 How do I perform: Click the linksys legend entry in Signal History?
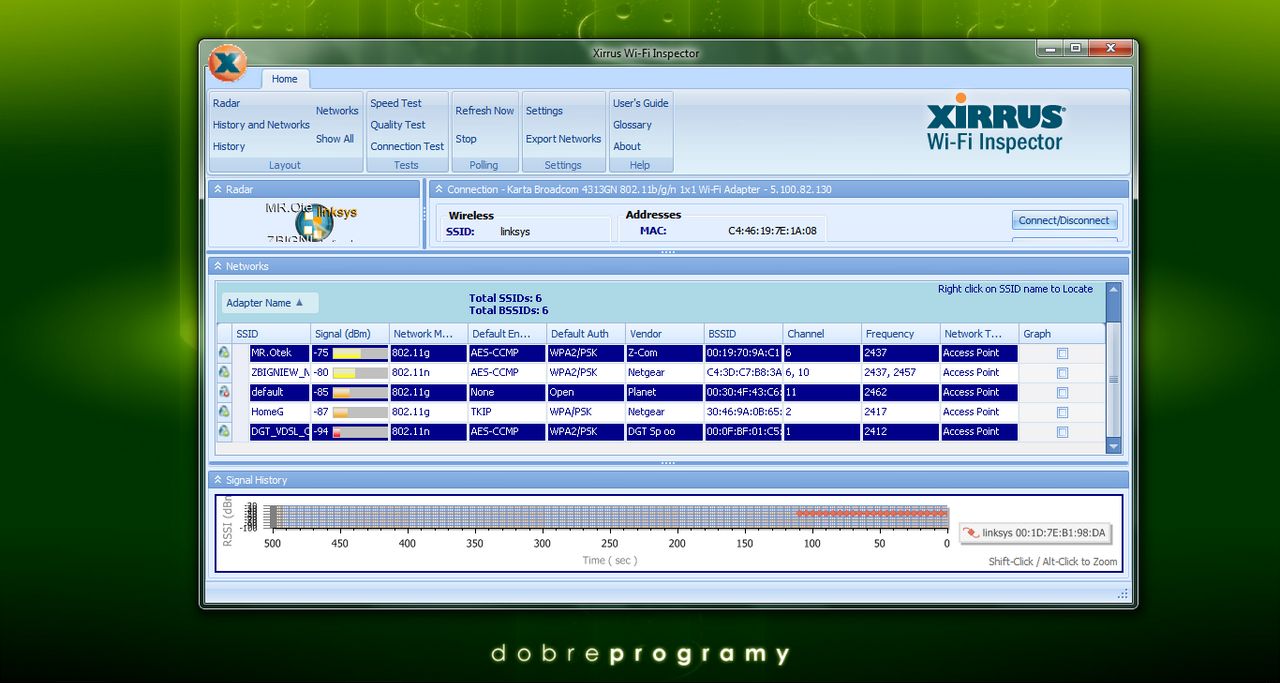(1036, 533)
